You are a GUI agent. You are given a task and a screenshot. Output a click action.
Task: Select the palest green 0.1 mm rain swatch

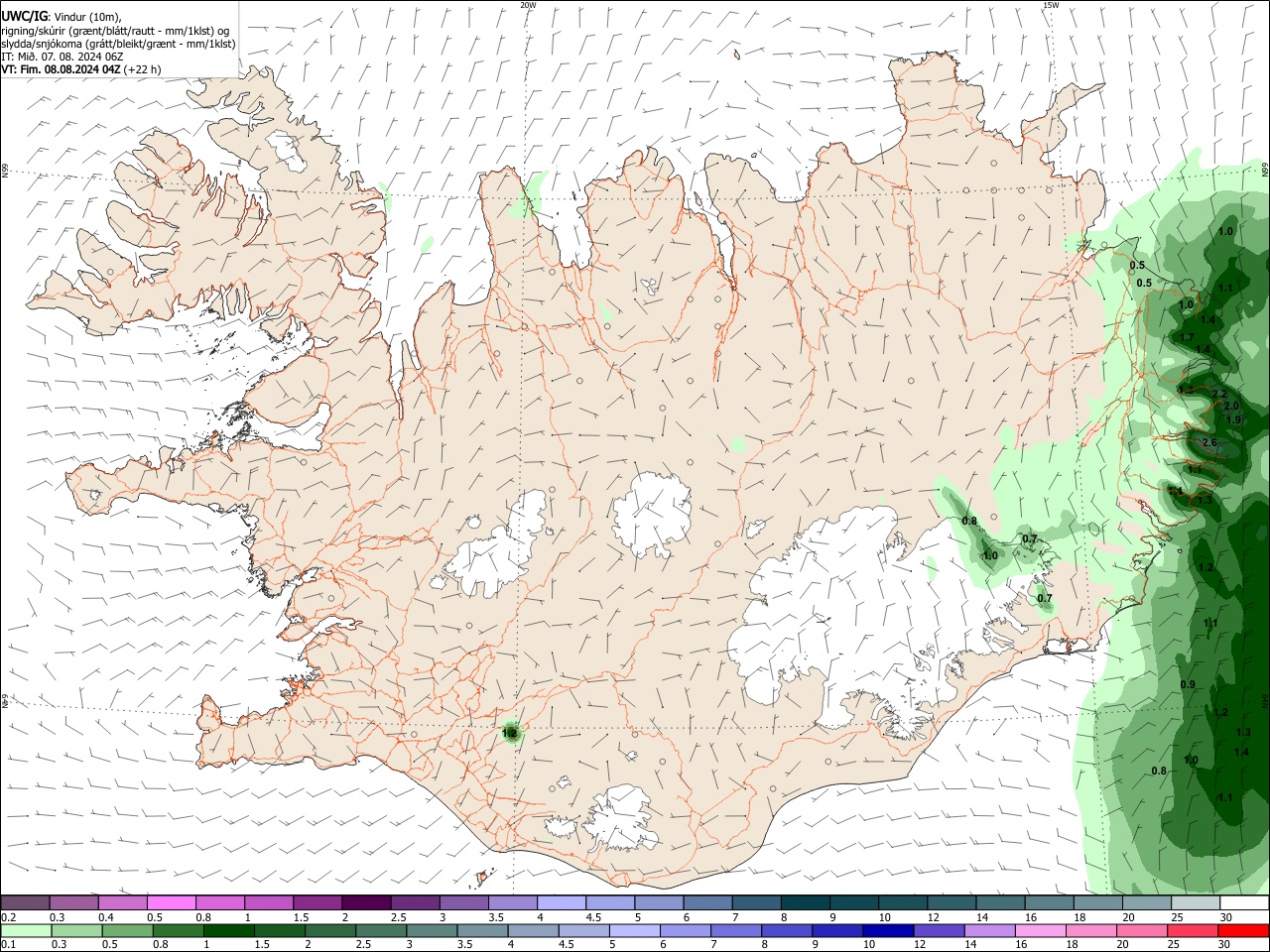click(x=26, y=930)
